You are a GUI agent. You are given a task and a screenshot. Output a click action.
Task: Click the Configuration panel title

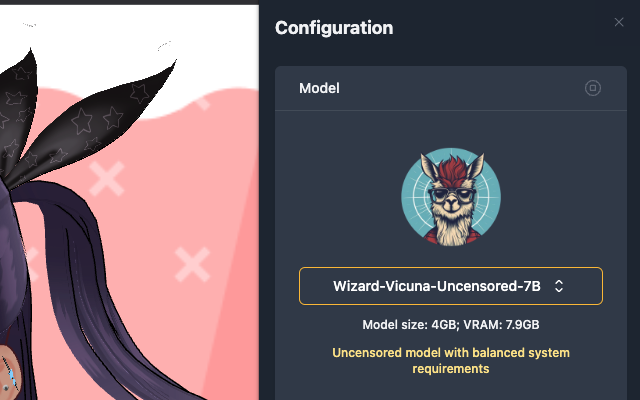(333, 28)
